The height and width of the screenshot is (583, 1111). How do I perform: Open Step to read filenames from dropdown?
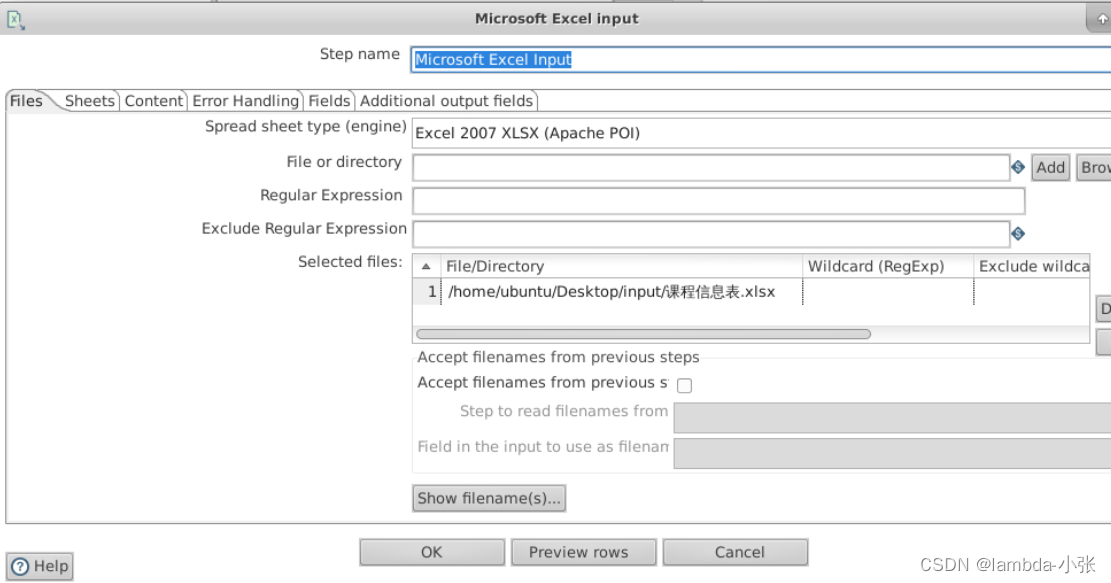click(892, 417)
